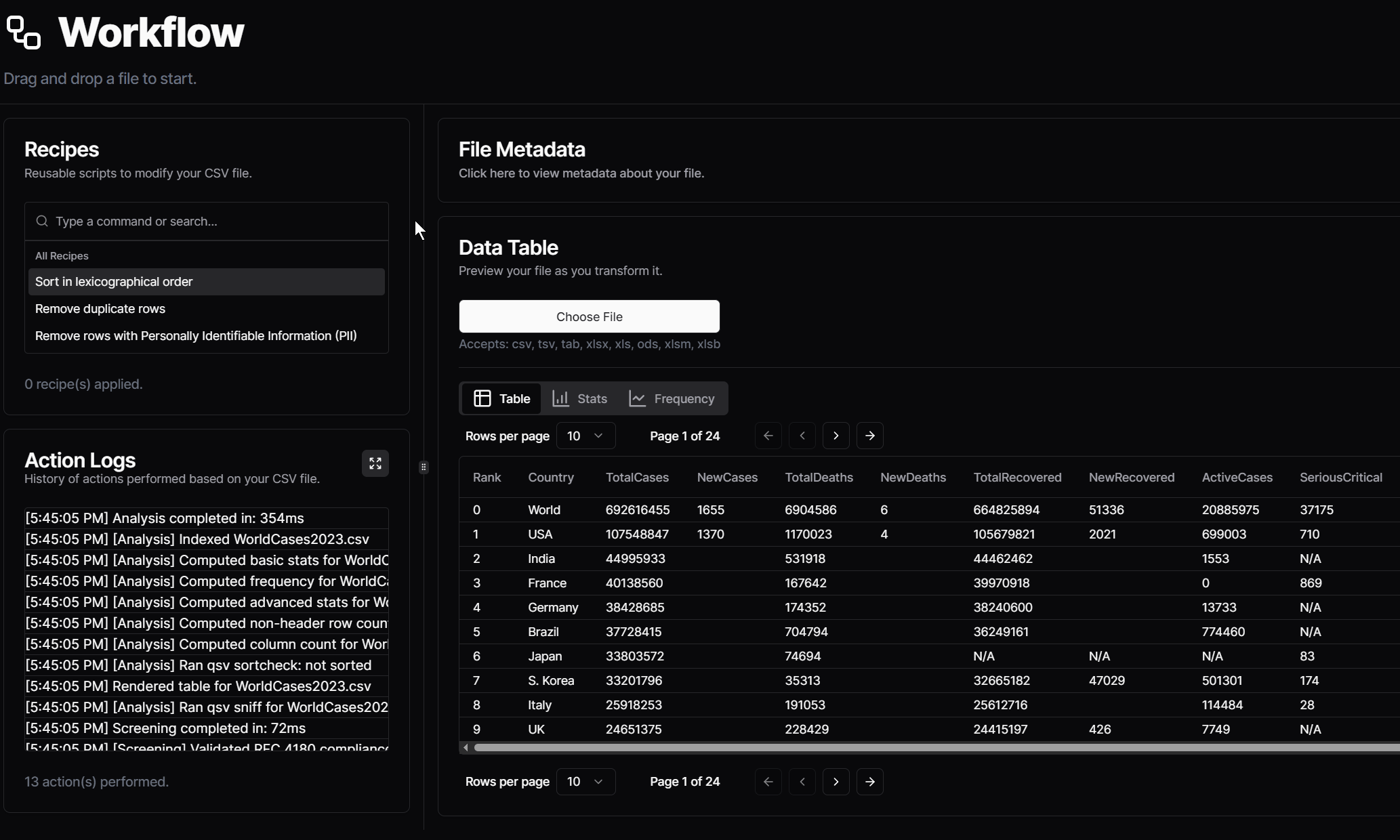Apply Remove duplicate rows recipe
The height and width of the screenshot is (840, 1400).
pos(100,309)
